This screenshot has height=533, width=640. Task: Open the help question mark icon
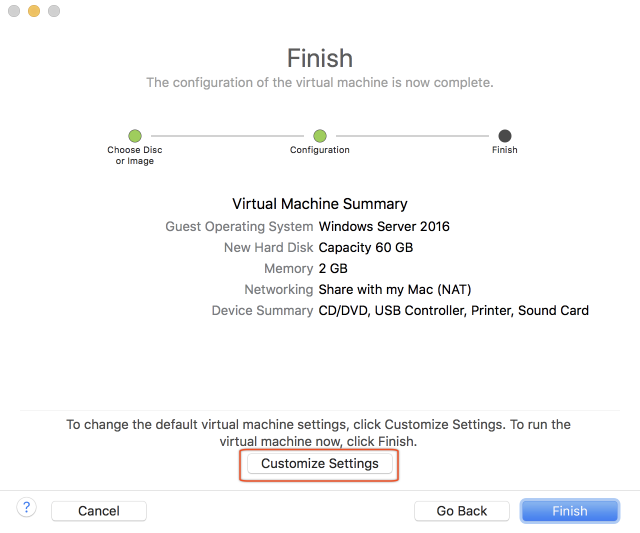point(28,508)
